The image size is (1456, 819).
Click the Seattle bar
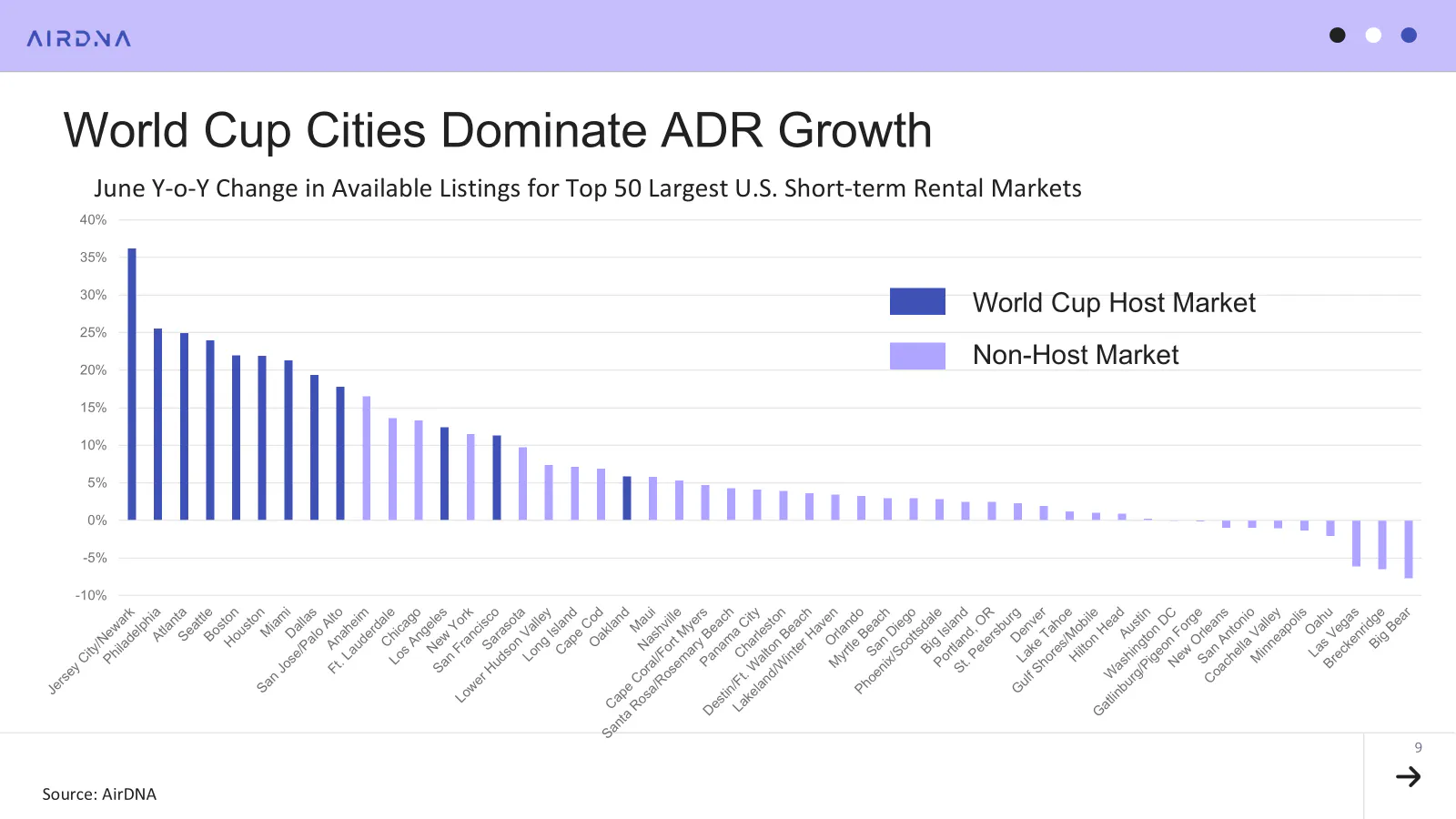pos(210,430)
